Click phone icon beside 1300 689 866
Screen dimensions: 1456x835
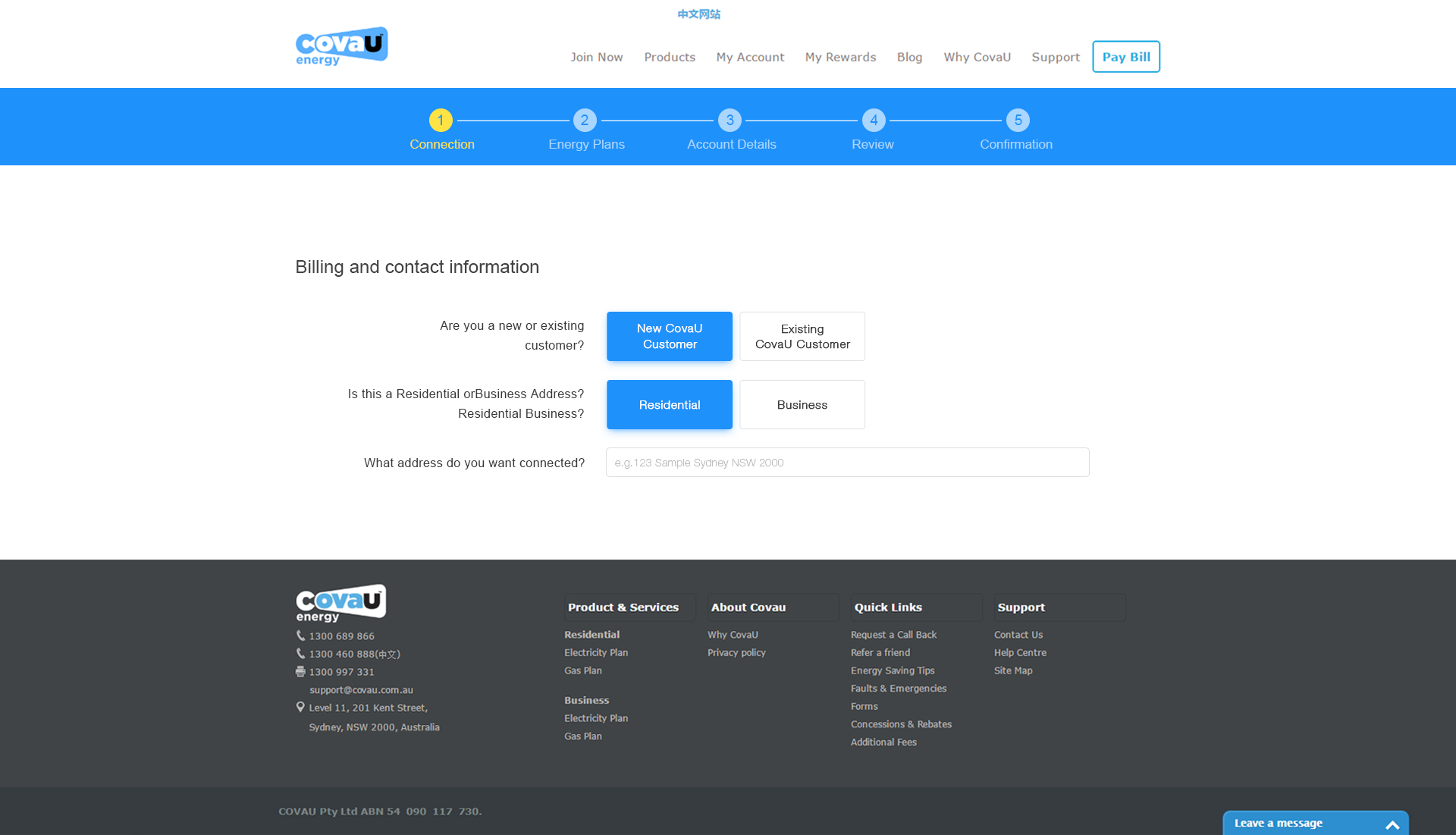300,636
